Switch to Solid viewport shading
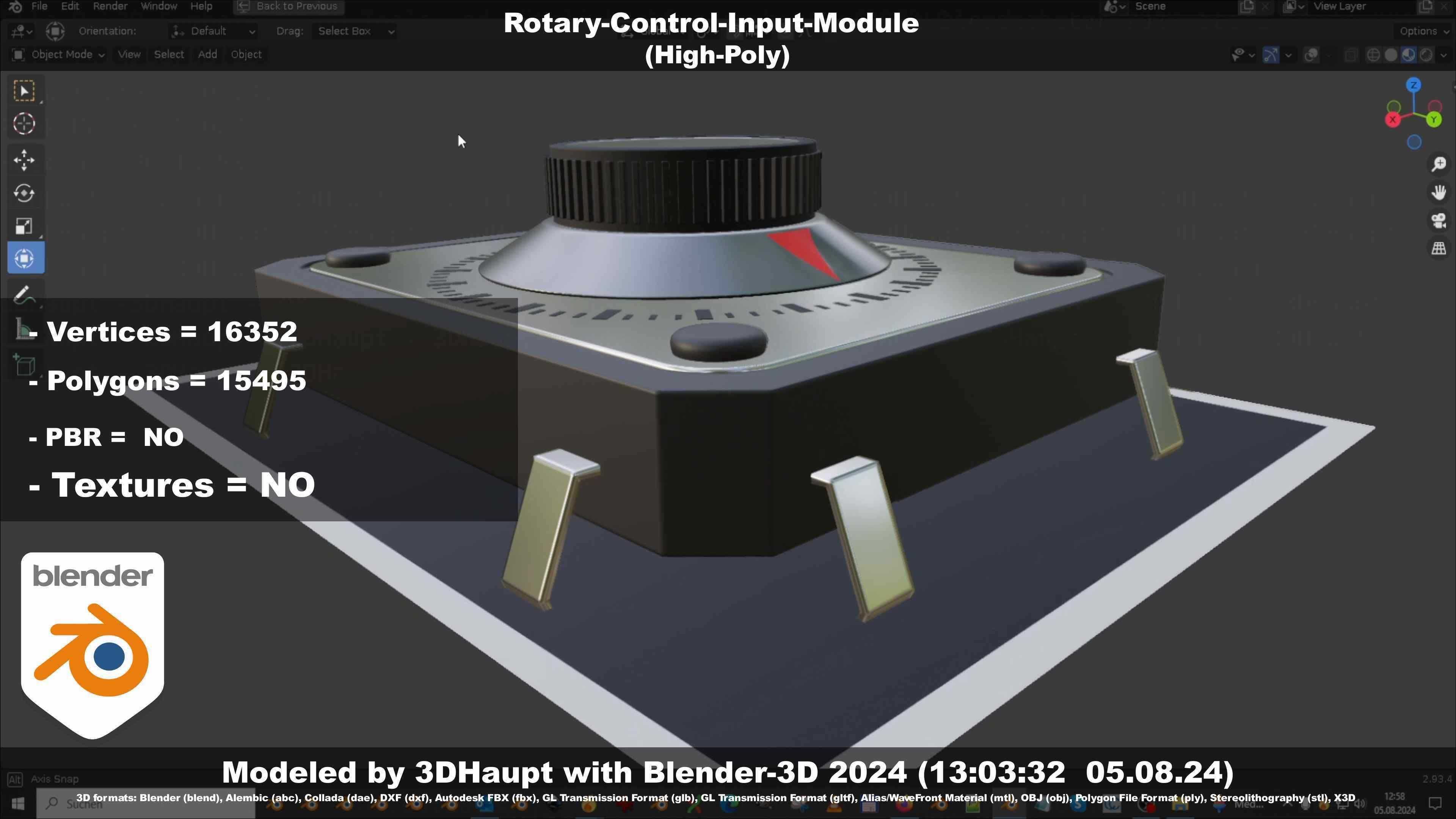 (1391, 55)
